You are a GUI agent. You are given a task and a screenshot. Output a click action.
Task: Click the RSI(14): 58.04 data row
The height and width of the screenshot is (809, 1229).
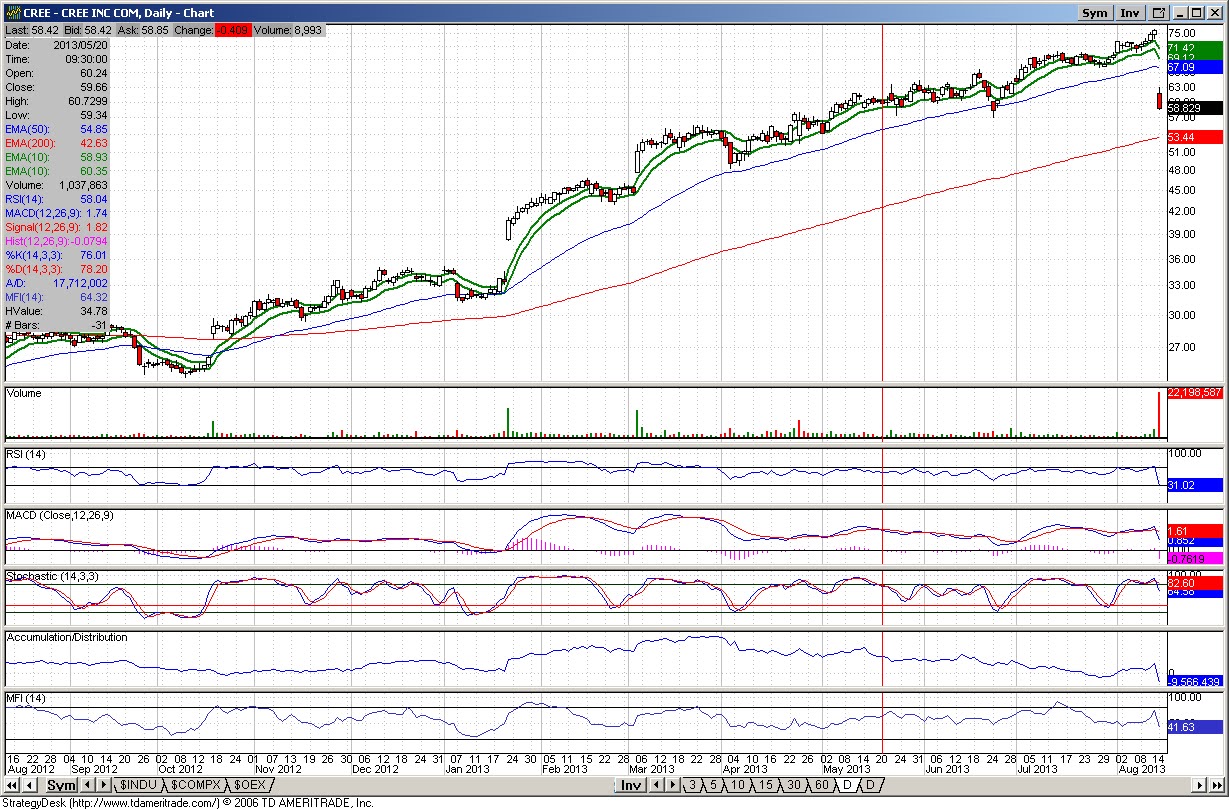pyautogui.click(x=56, y=200)
